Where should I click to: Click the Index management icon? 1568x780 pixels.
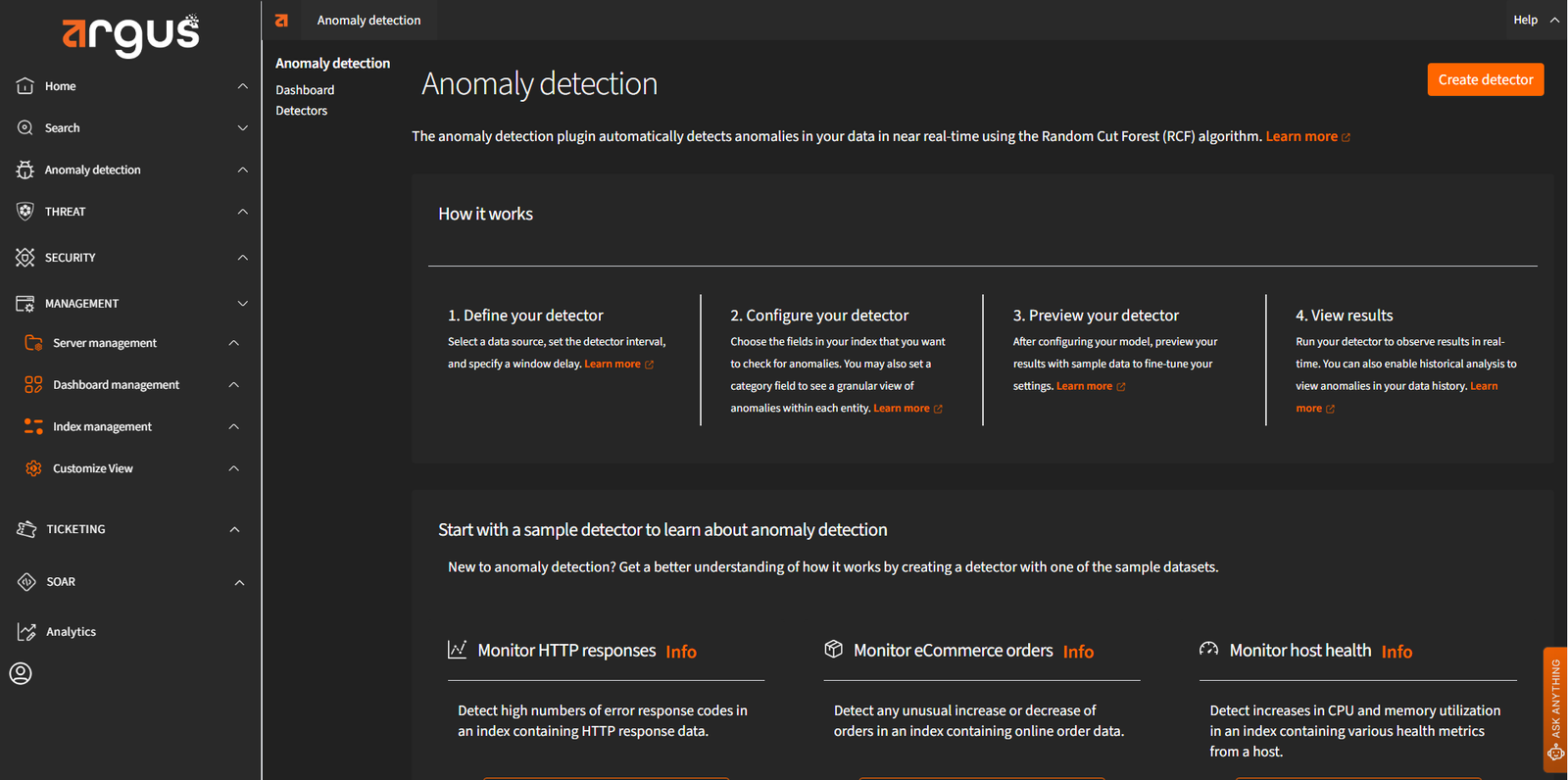33,426
